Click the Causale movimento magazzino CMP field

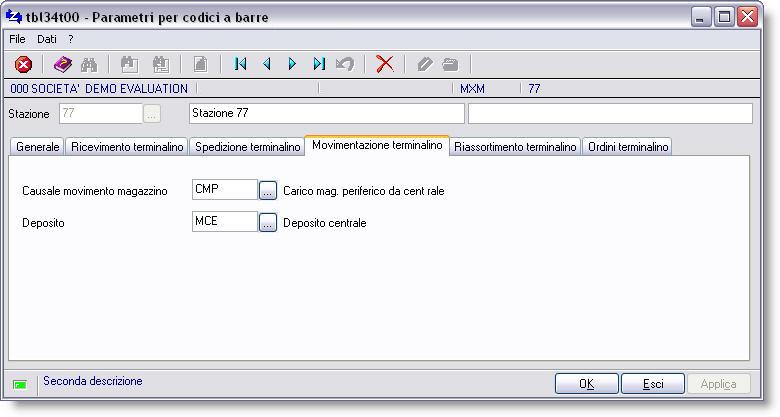pyautogui.click(x=224, y=190)
